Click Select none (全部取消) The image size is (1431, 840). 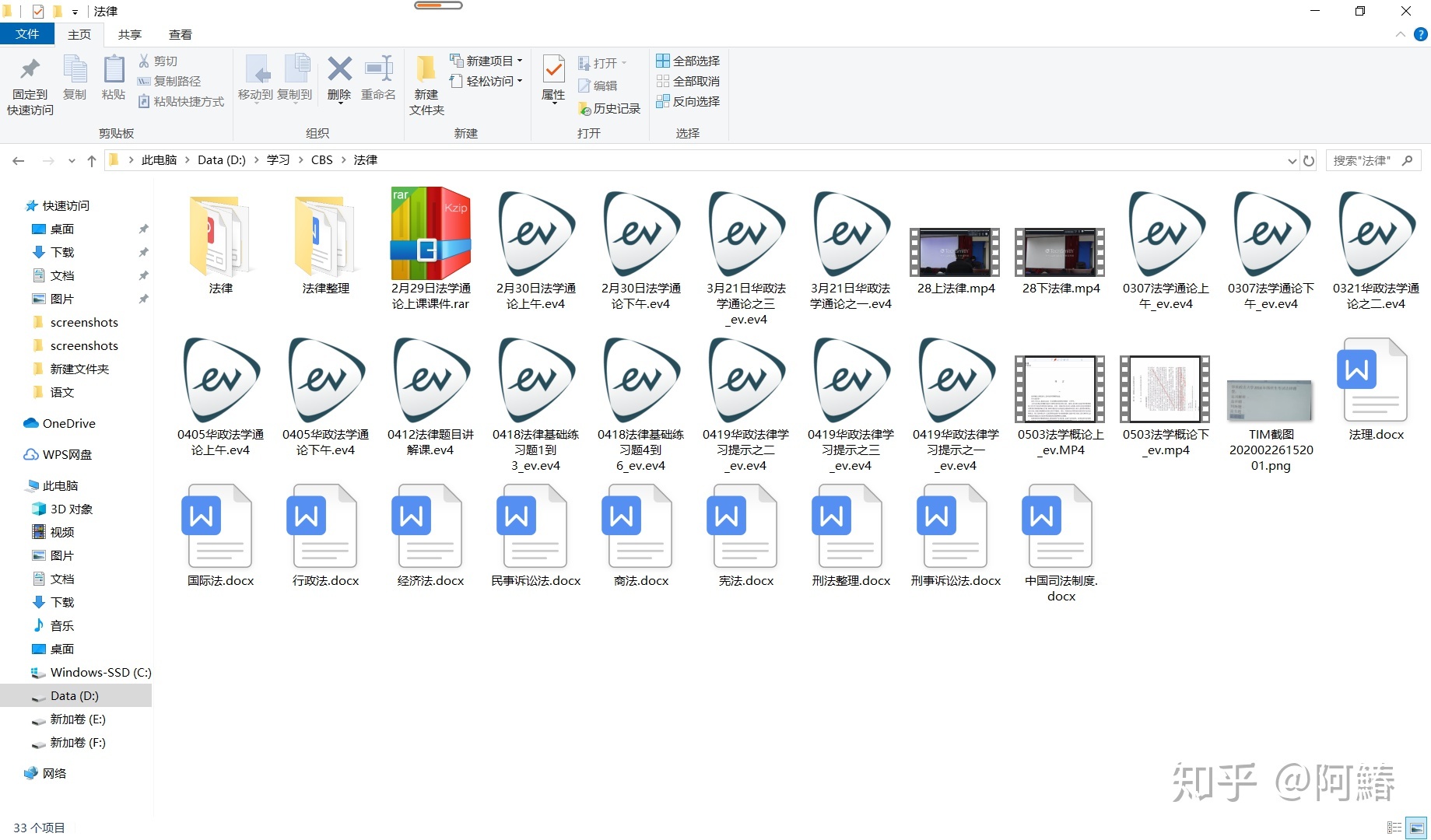coord(688,81)
